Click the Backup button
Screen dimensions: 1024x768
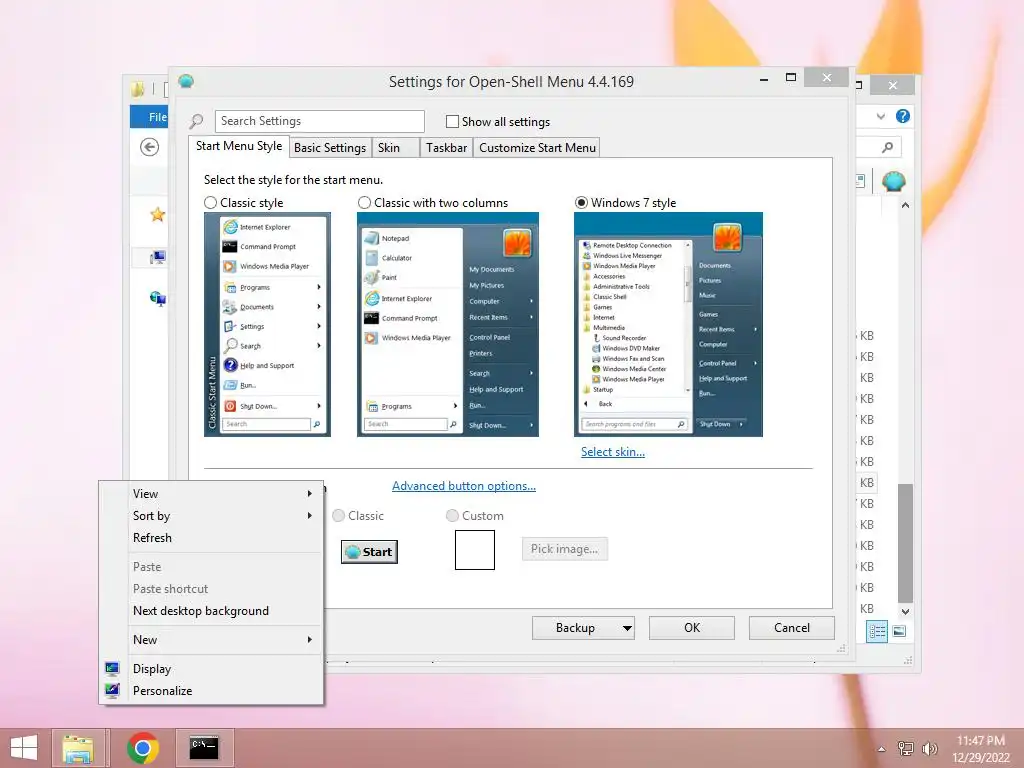[x=575, y=628]
